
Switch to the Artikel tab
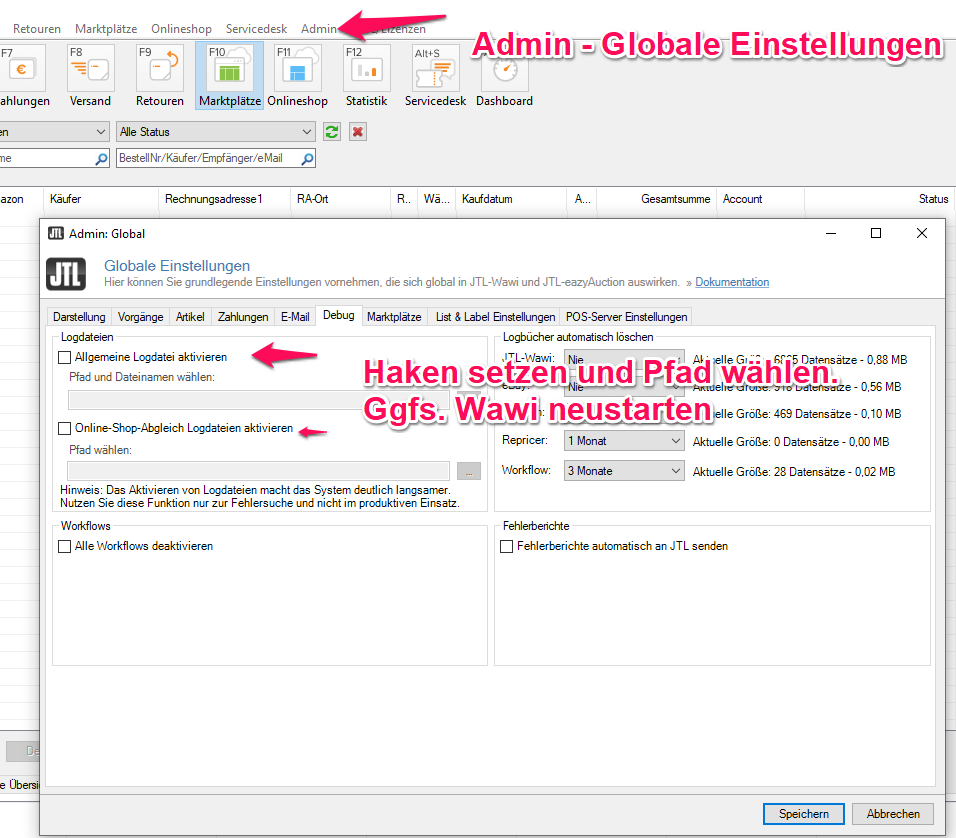pos(190,317)
